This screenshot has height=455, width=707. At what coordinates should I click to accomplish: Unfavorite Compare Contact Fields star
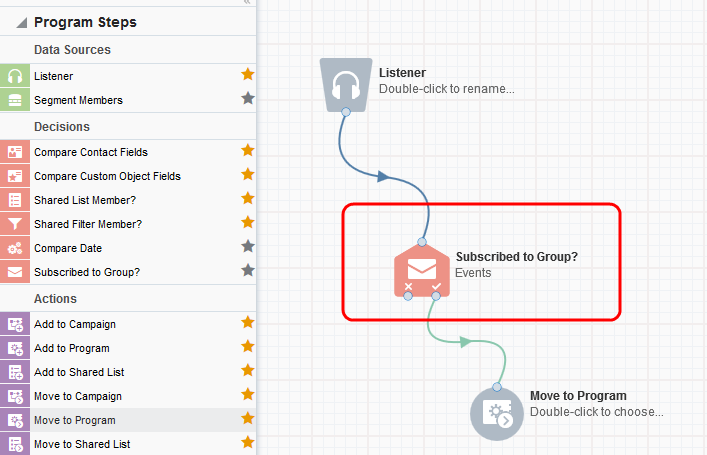point(248,150)
